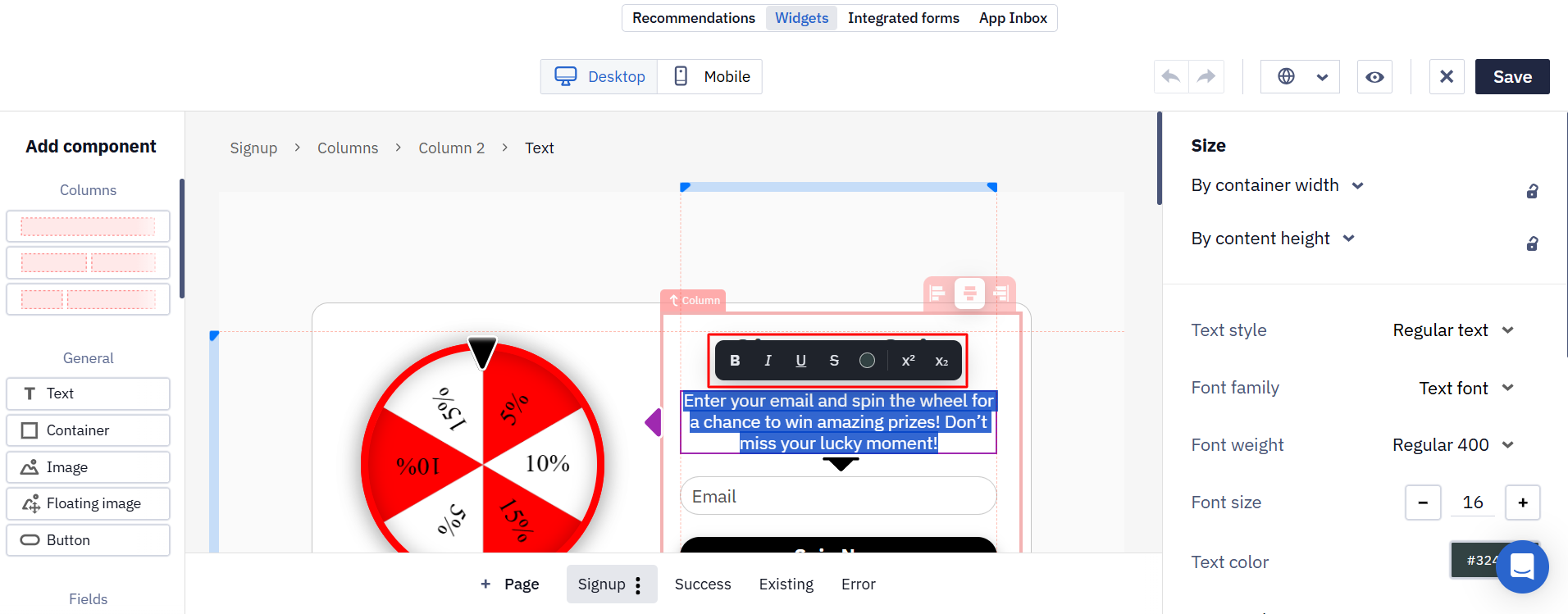This screenshot has width=1568, height=614.
Task: Click the Email input field
Action: pyautogui.click(x=838, y=496)
